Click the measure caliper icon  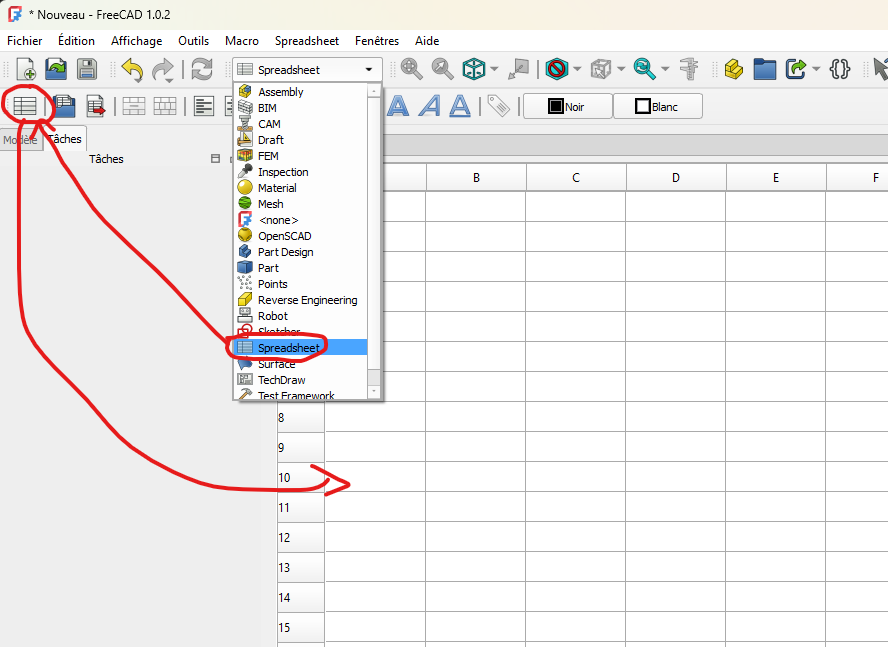(x=689, y=69)
